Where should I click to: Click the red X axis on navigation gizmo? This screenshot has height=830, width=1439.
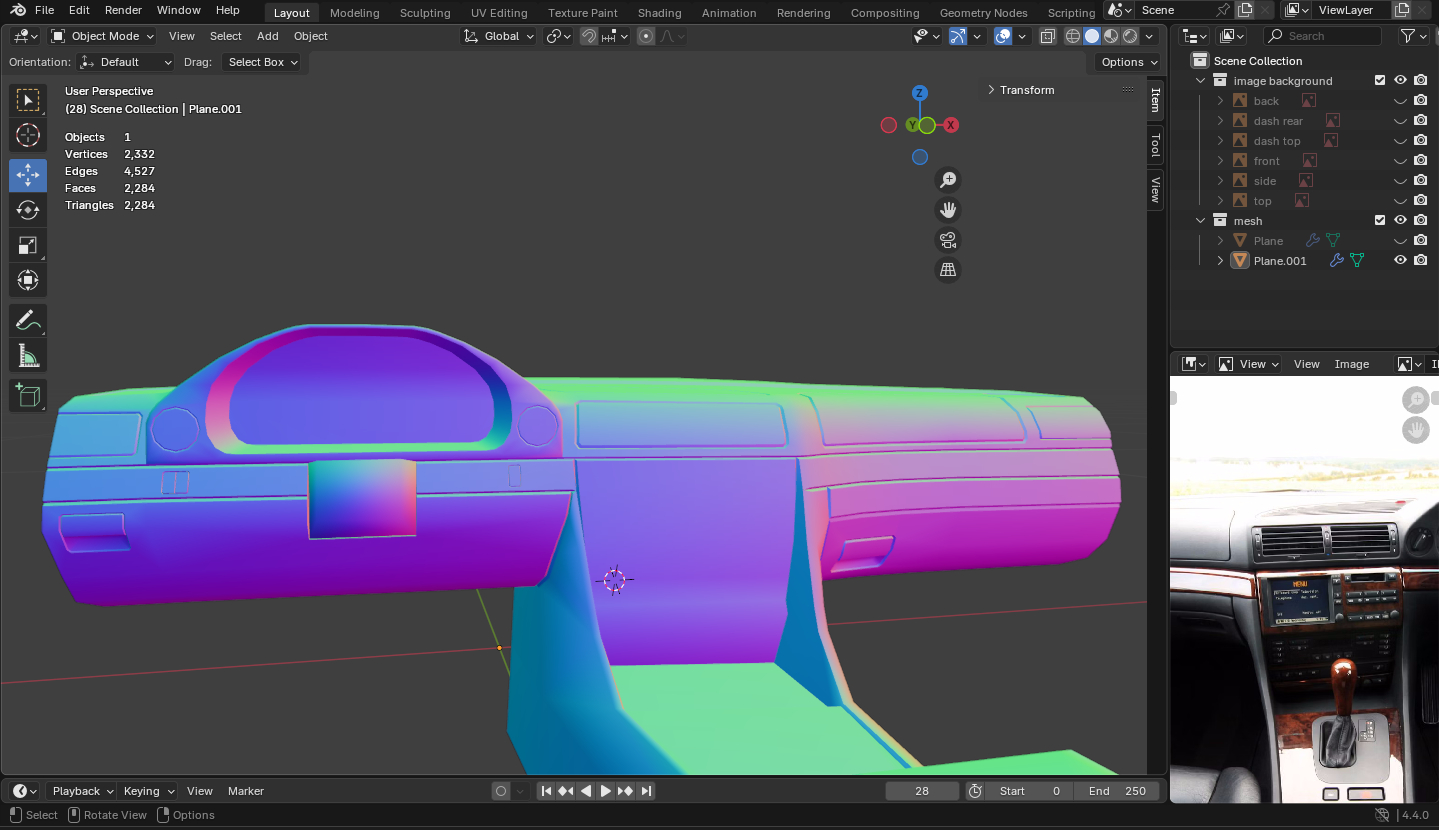(951, 125)
